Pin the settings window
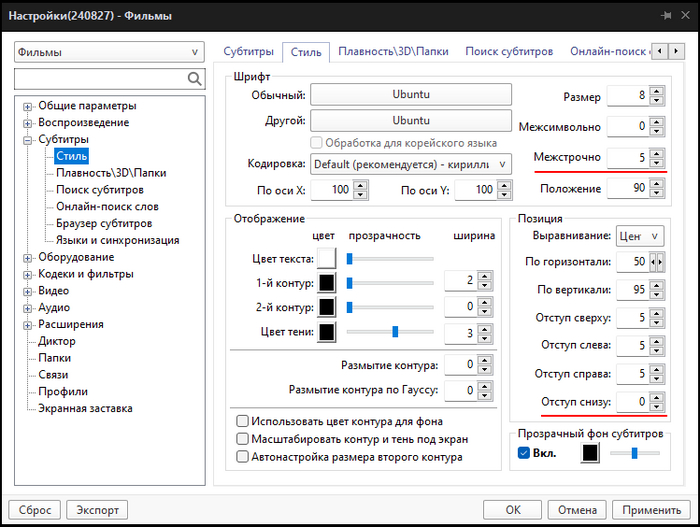This screenshot has height=527, width=700. 665,15
